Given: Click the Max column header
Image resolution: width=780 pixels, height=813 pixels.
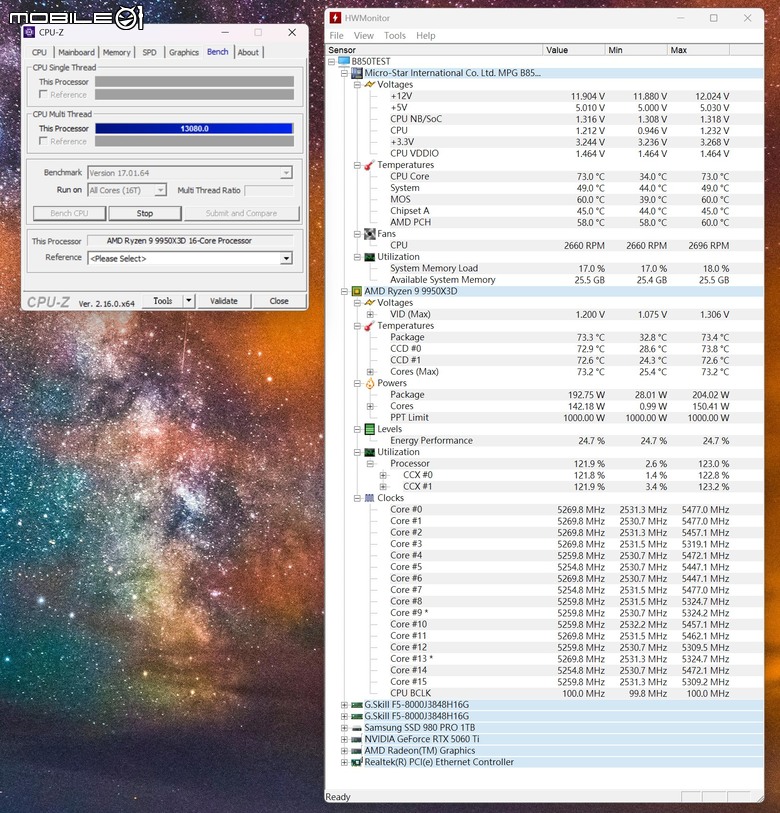Looking at the screenshot, I should coord(698,50).
